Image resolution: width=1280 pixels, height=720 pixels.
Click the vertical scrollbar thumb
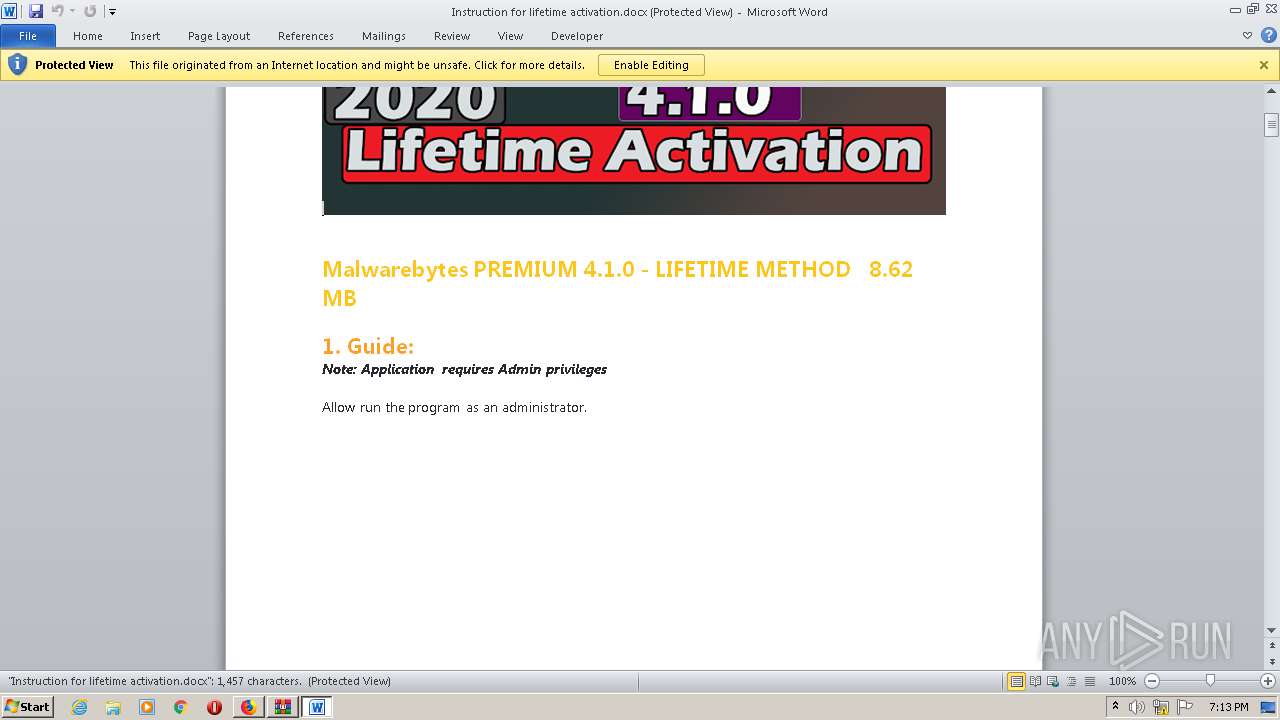point(1272,125)
